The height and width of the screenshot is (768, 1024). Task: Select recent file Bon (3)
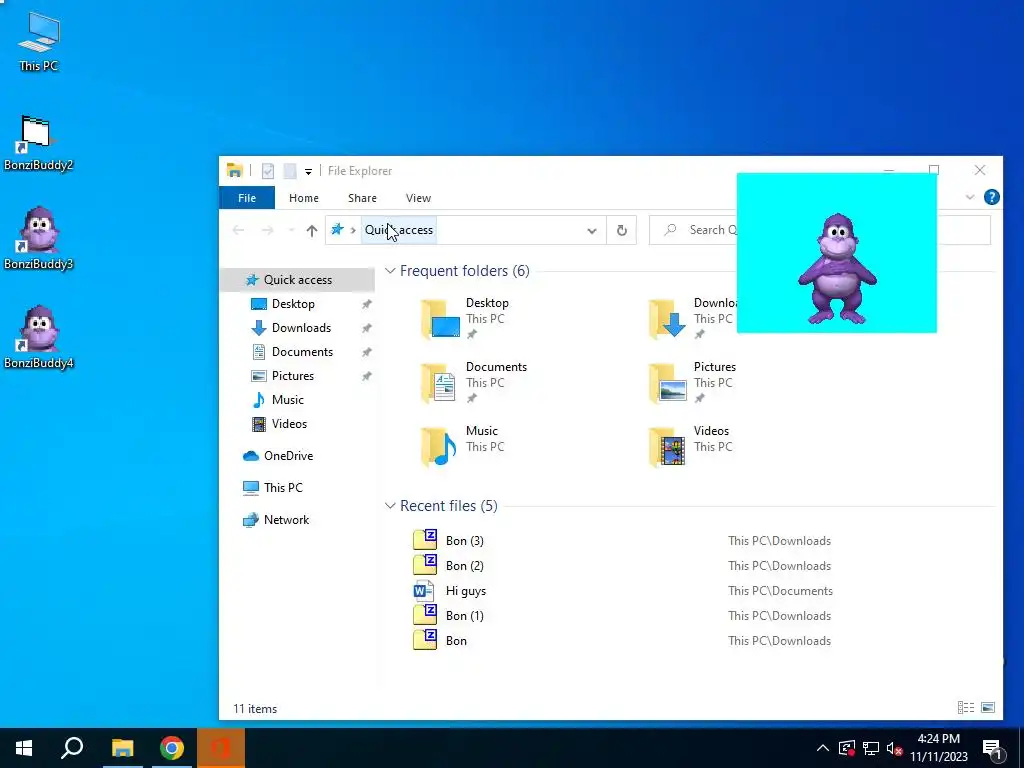coord(464,541)
